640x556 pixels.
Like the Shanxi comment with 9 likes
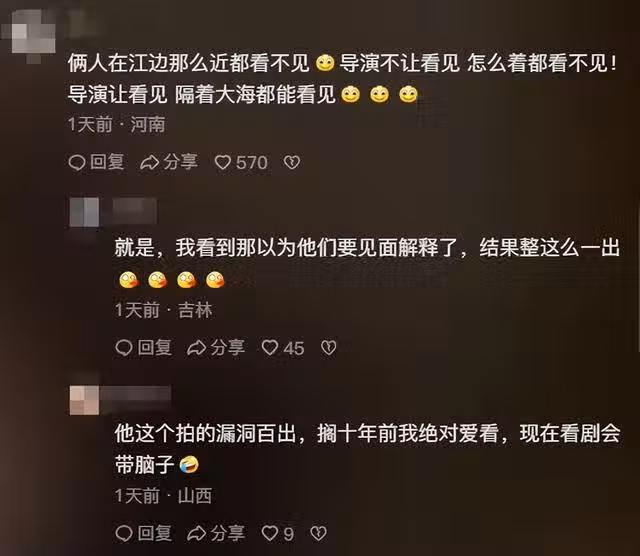pyautogui.click(x=270, y=533)
